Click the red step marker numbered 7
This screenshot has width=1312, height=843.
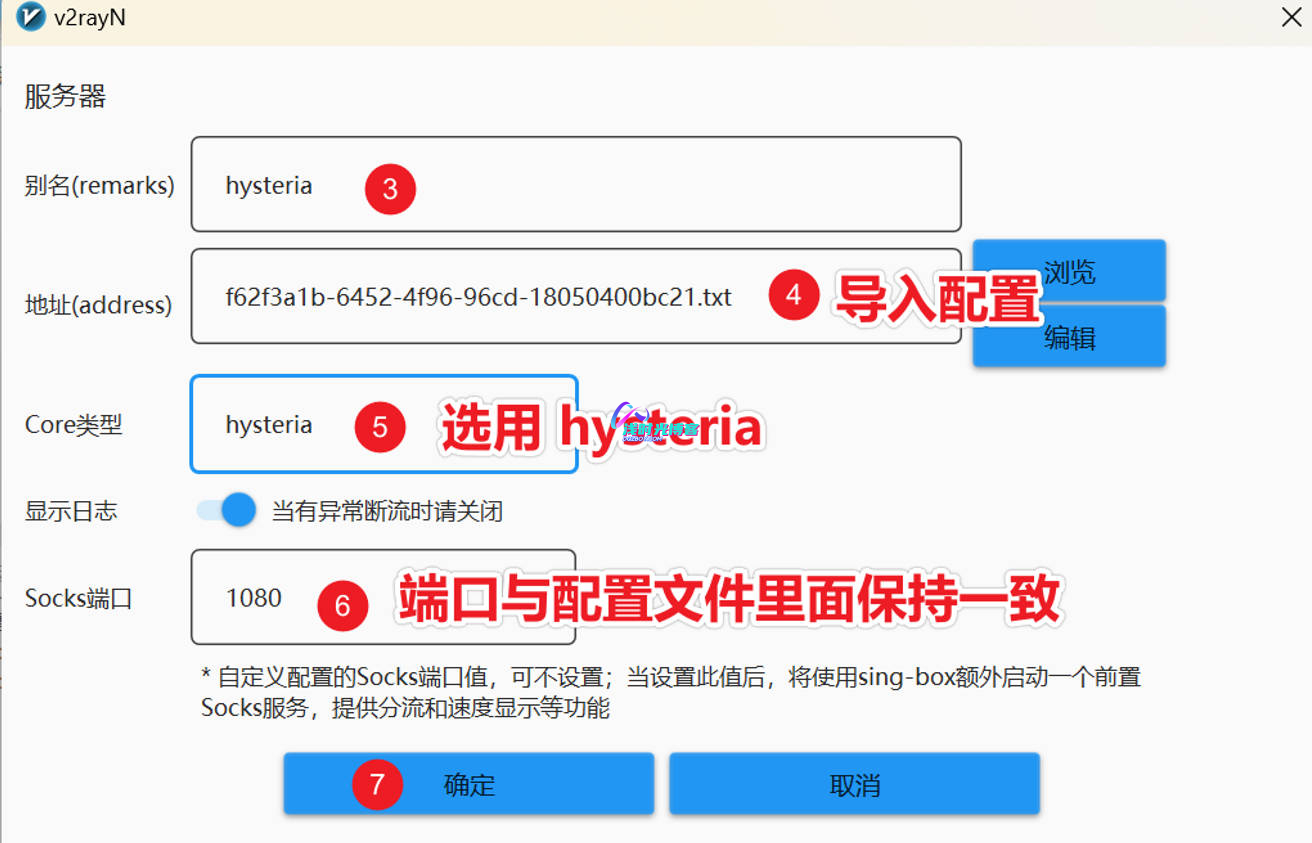point(377,785)
